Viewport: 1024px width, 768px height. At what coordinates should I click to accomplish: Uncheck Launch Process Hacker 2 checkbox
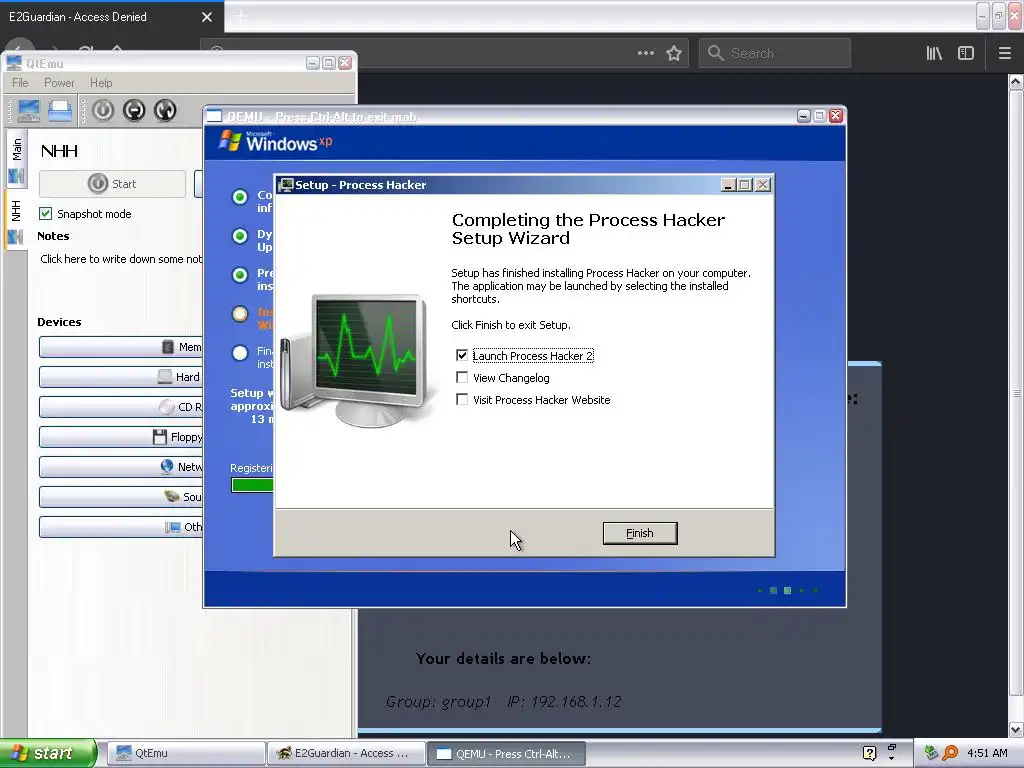click(x=462, y=355)
